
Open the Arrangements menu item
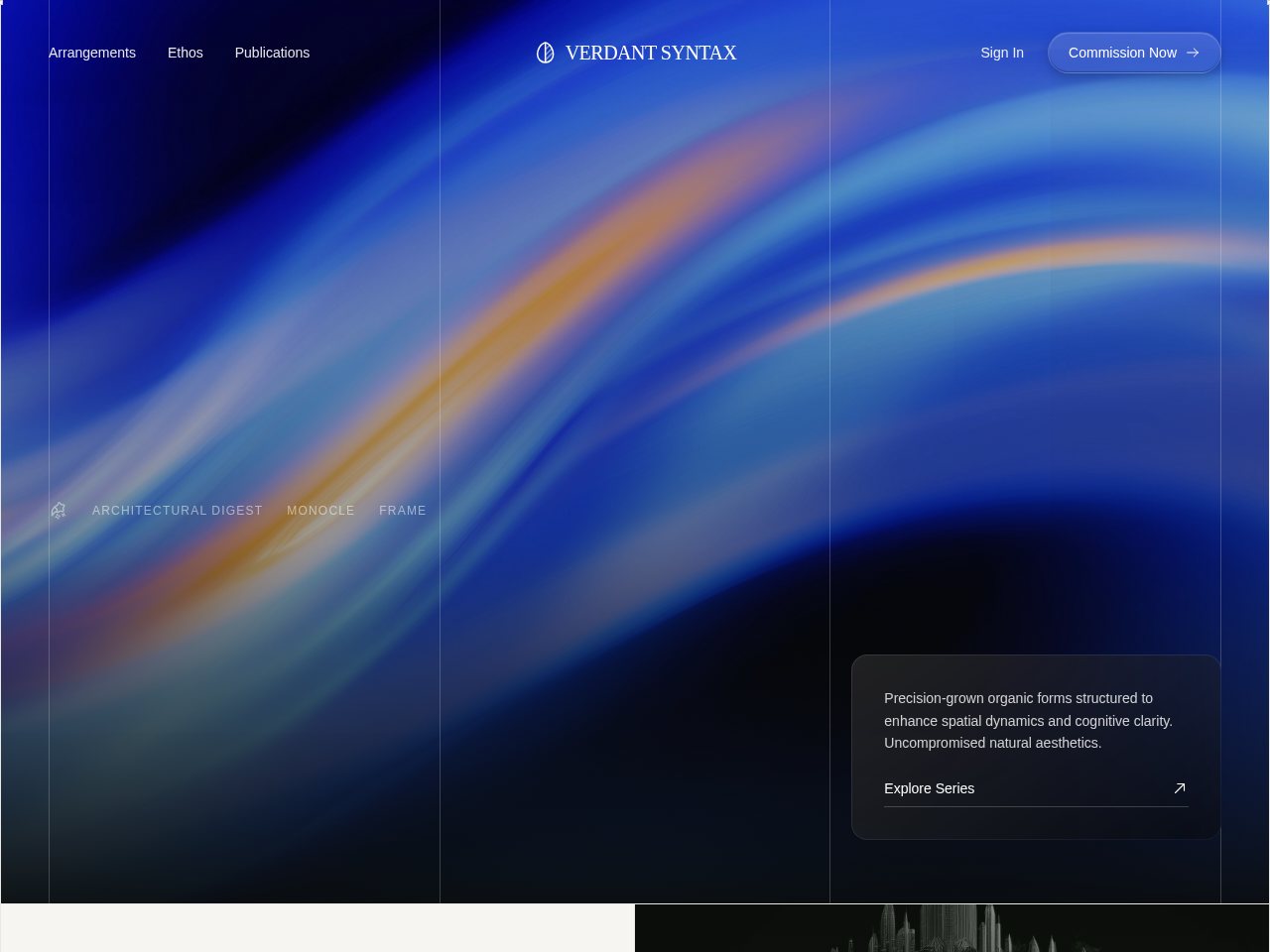tap(92, 53)
